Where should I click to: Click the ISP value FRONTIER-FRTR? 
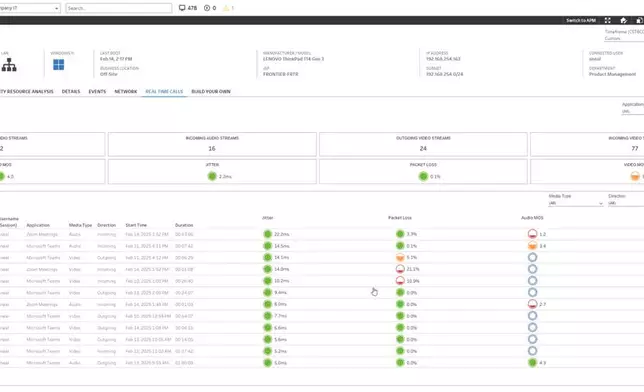click(x=281, y=74)
